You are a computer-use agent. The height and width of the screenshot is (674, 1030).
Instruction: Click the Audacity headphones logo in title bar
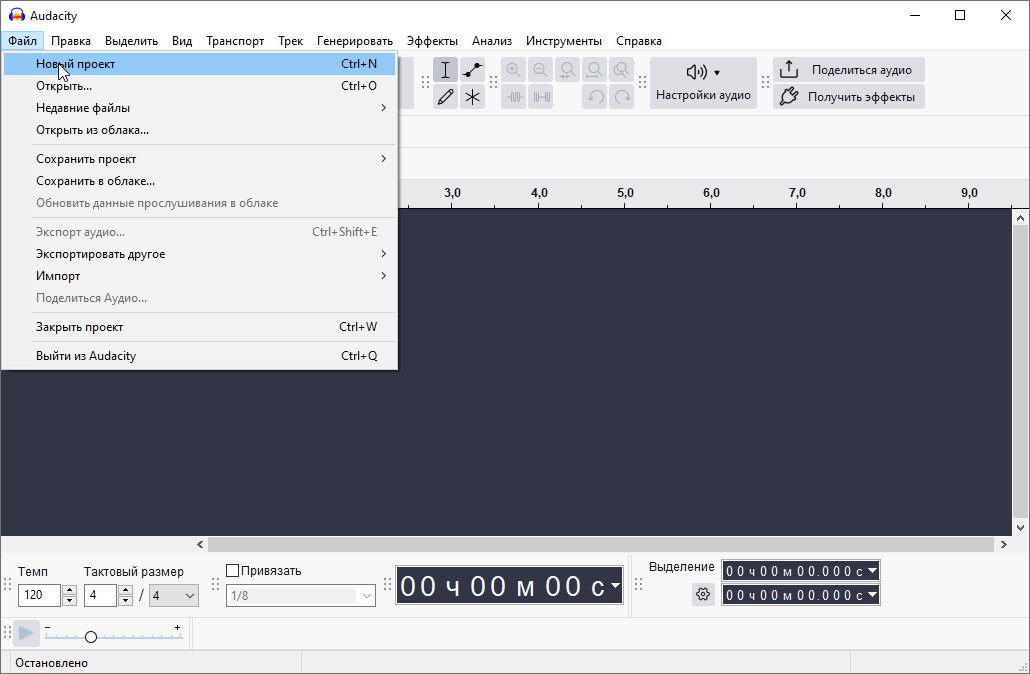tap(16, 14)
